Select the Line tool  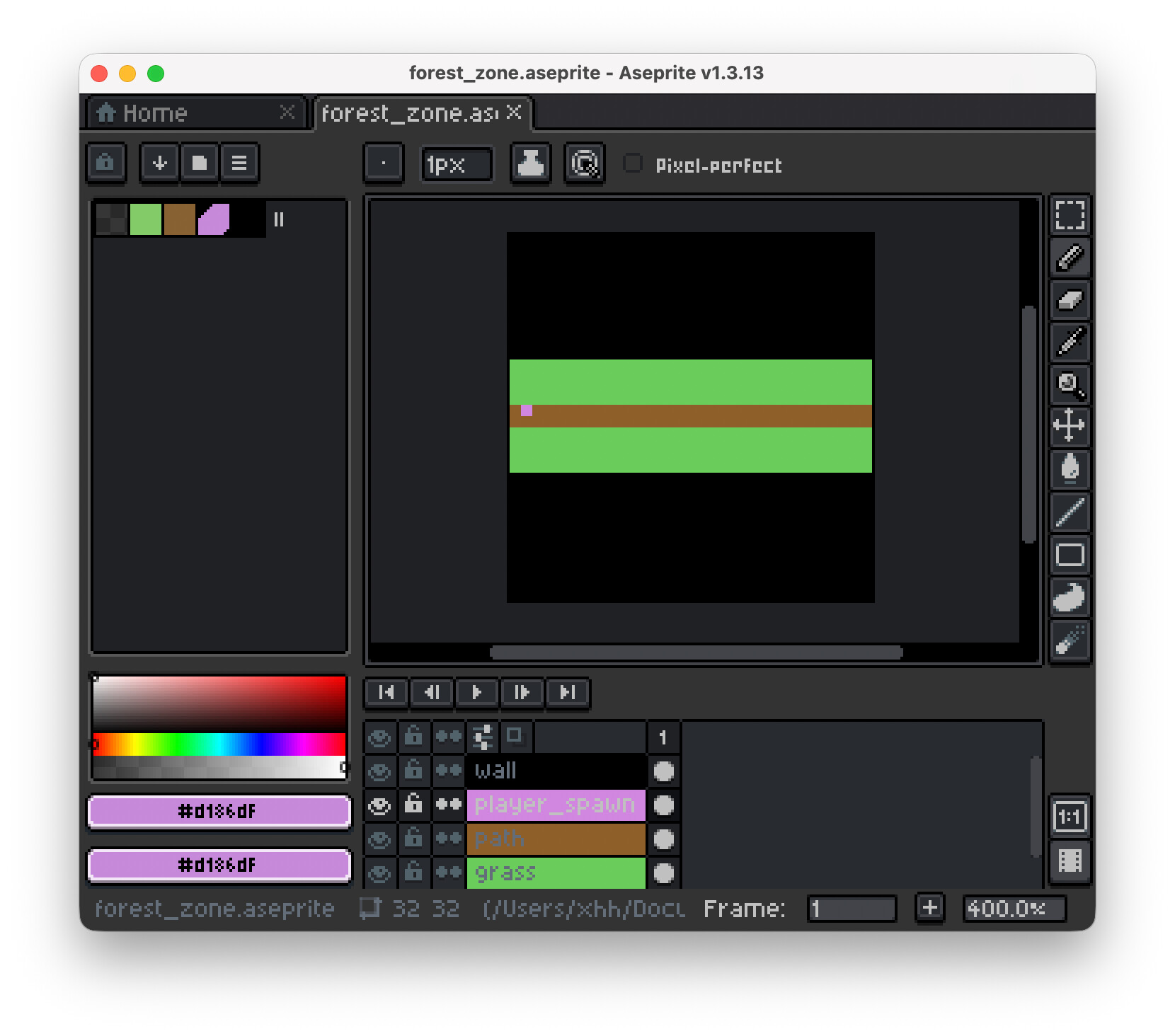pyautogui.click(x=1070, y=512)
